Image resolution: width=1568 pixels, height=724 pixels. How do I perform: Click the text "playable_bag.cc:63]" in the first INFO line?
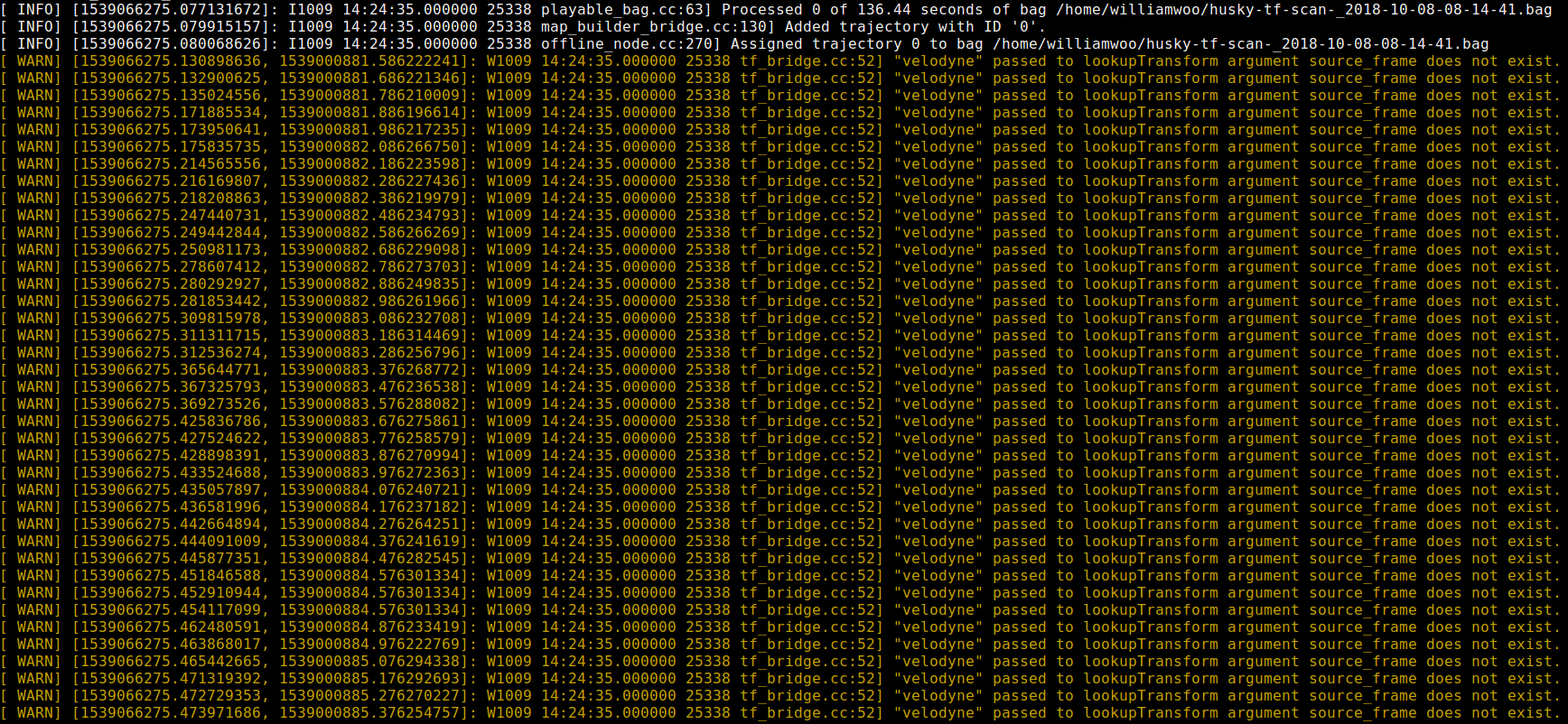[x=626, y=9]
